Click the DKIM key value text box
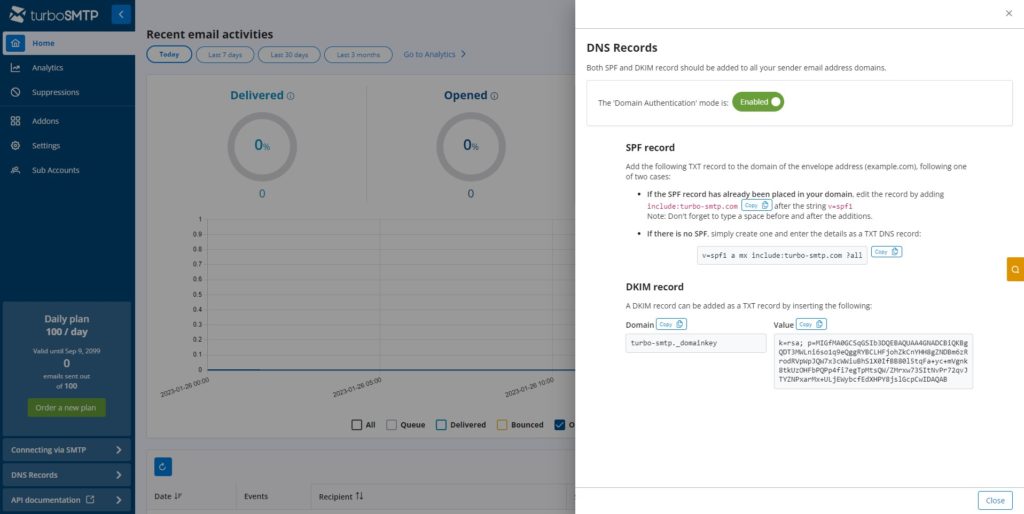Screen dimensions: 1024x514 (873, 361)
